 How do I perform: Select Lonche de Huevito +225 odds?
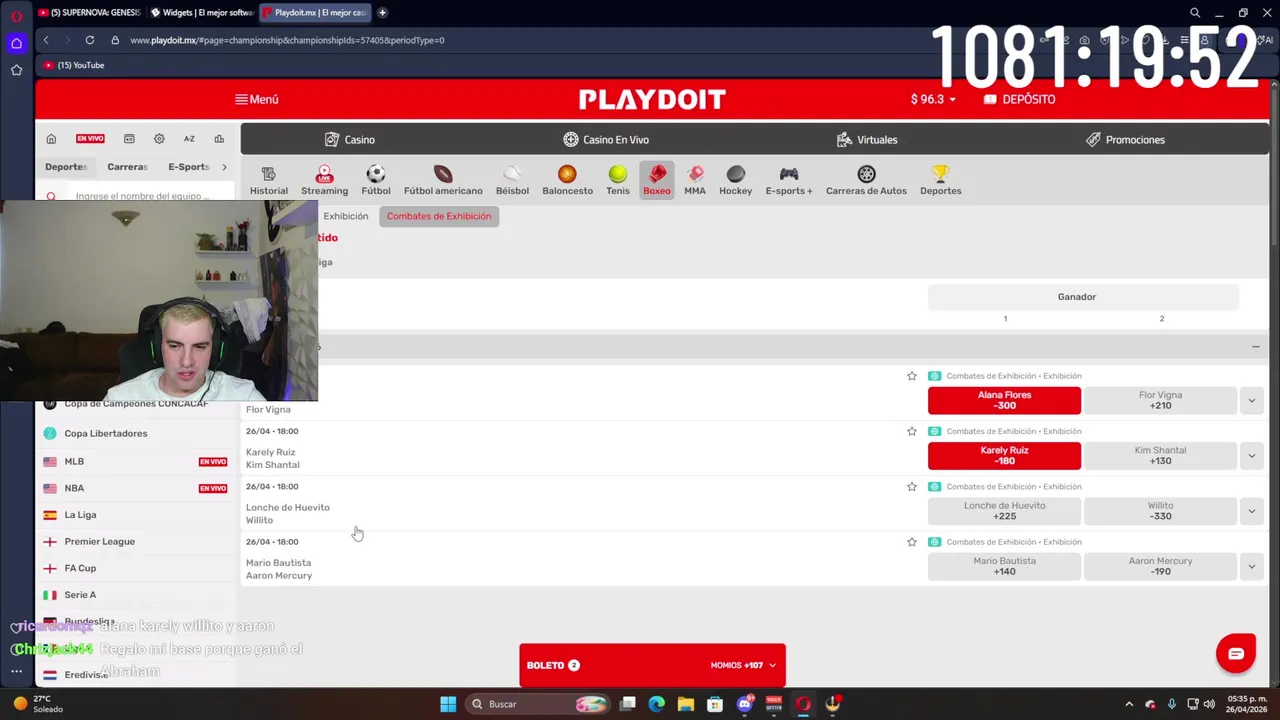(1004, 511)
